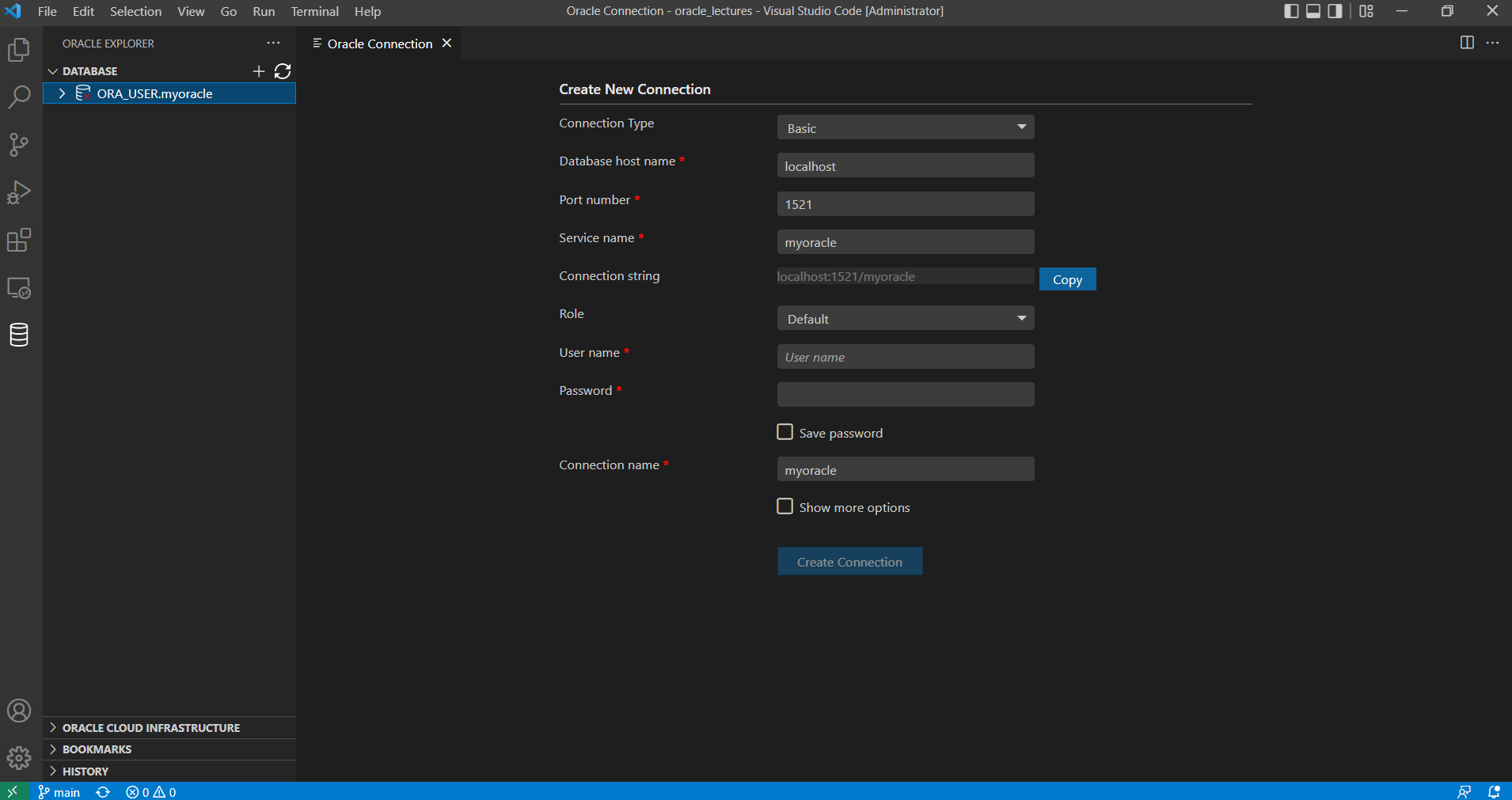Open the Help menu
The image size is (1512, 800).
click(367, 11)
